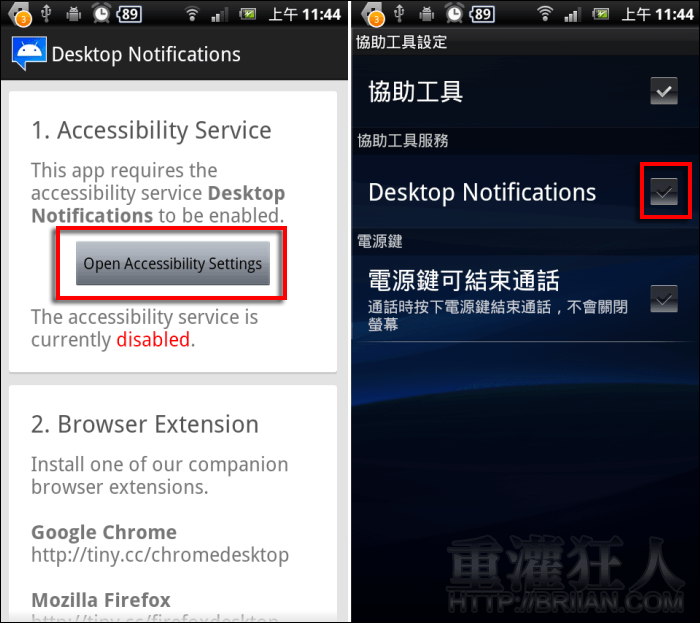Tap Wi-Fi signal icon in left status bar
This screenshot has width=700, height=623.
[192, 14]
